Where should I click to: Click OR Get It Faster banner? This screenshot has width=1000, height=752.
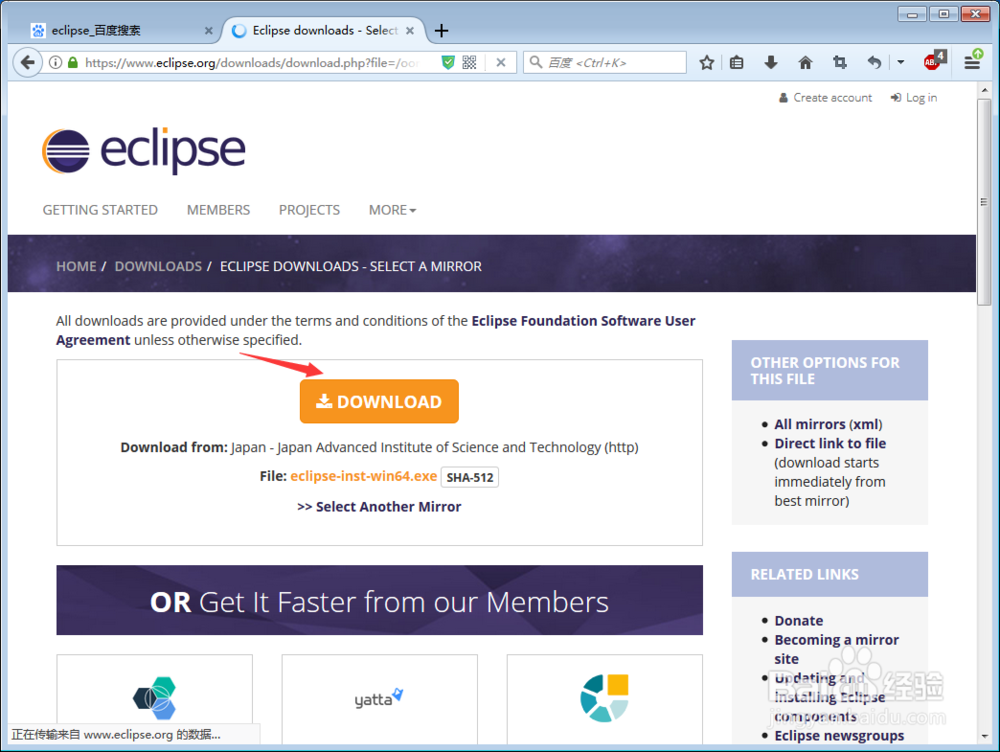pos(379,600)
